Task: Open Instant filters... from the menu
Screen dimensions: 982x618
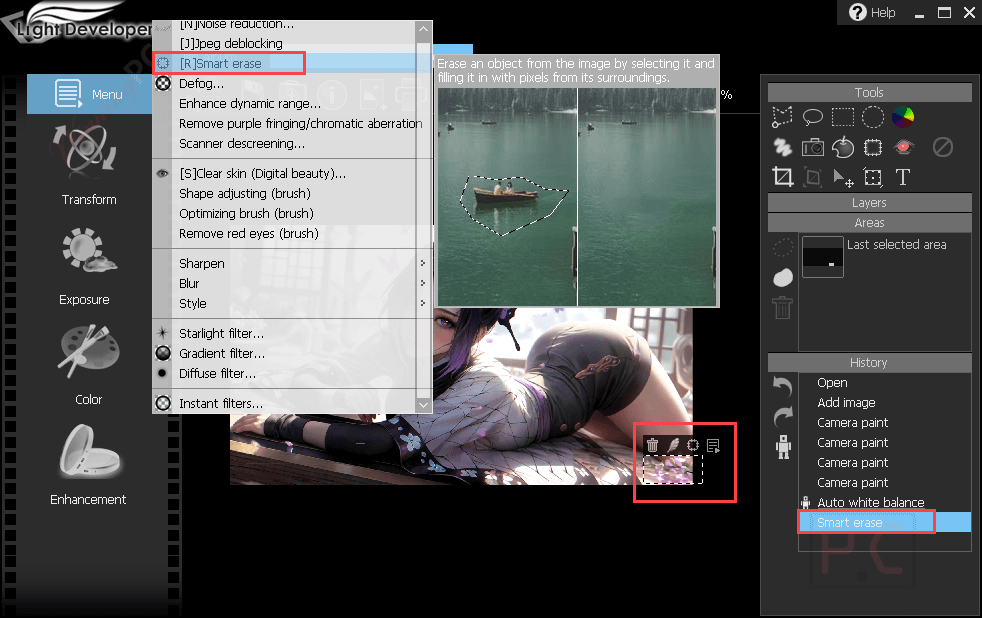Action: pyautogui.click(x=284, y=404)
